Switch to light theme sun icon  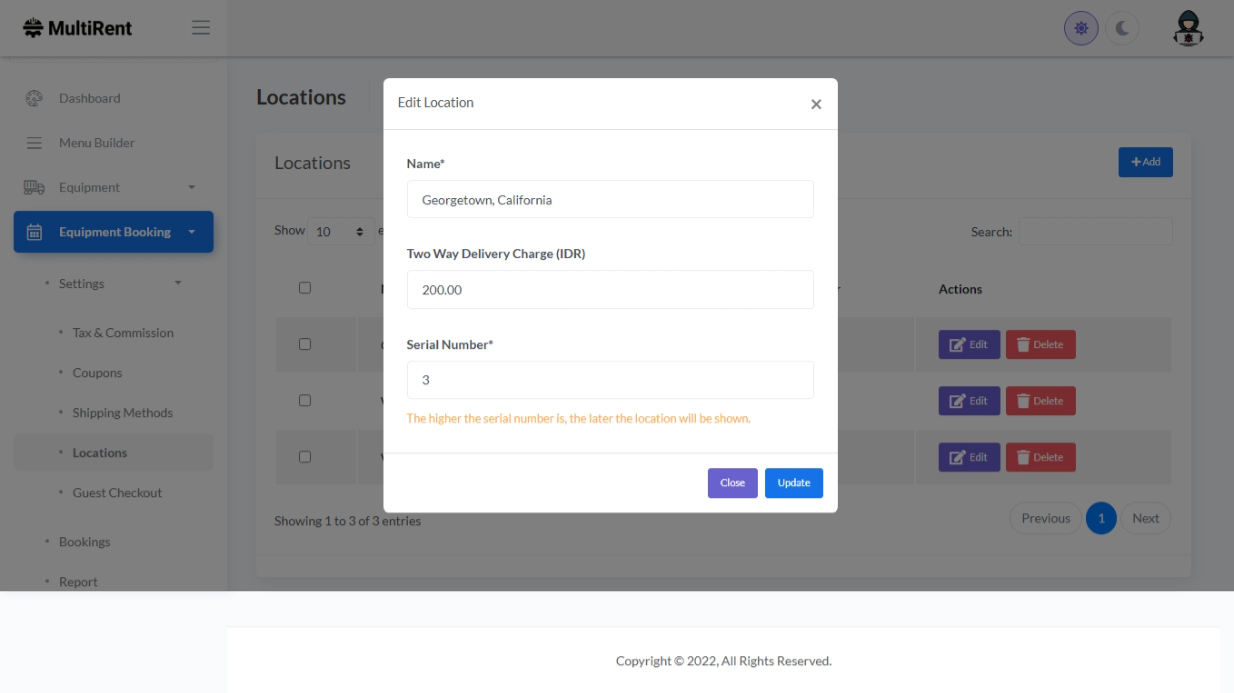click(x=1081, y=29)
